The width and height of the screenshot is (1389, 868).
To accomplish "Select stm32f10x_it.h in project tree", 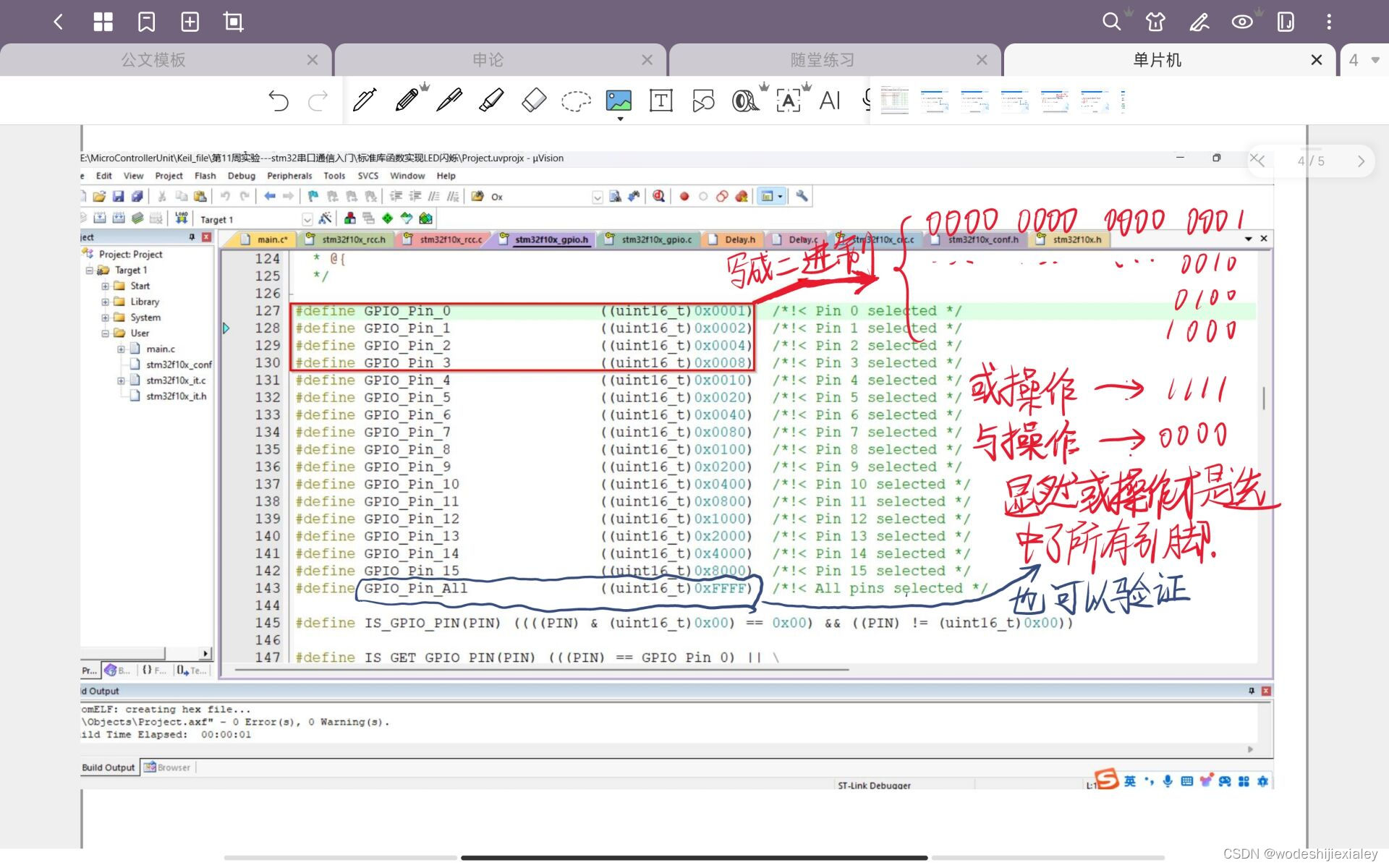I will point(176,396).
